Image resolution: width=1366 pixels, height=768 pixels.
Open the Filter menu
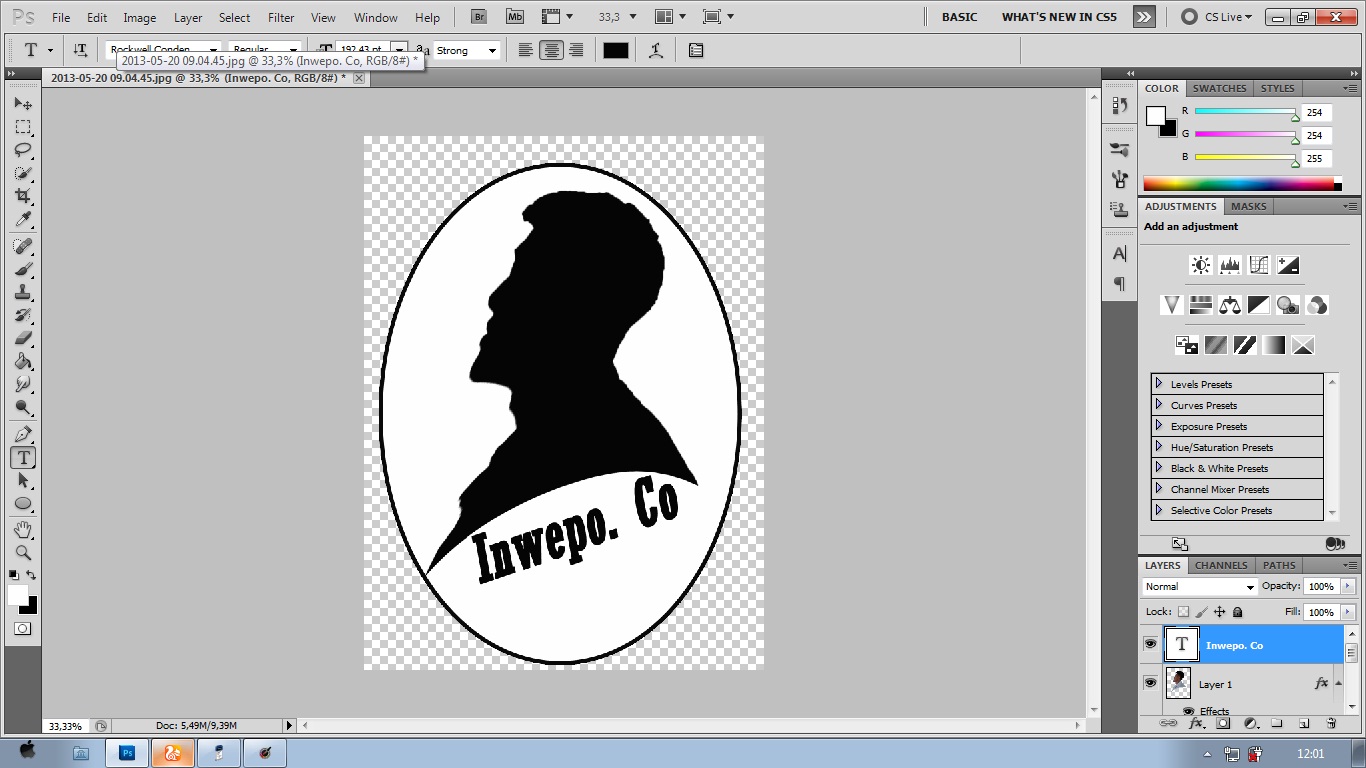point(281,17)
